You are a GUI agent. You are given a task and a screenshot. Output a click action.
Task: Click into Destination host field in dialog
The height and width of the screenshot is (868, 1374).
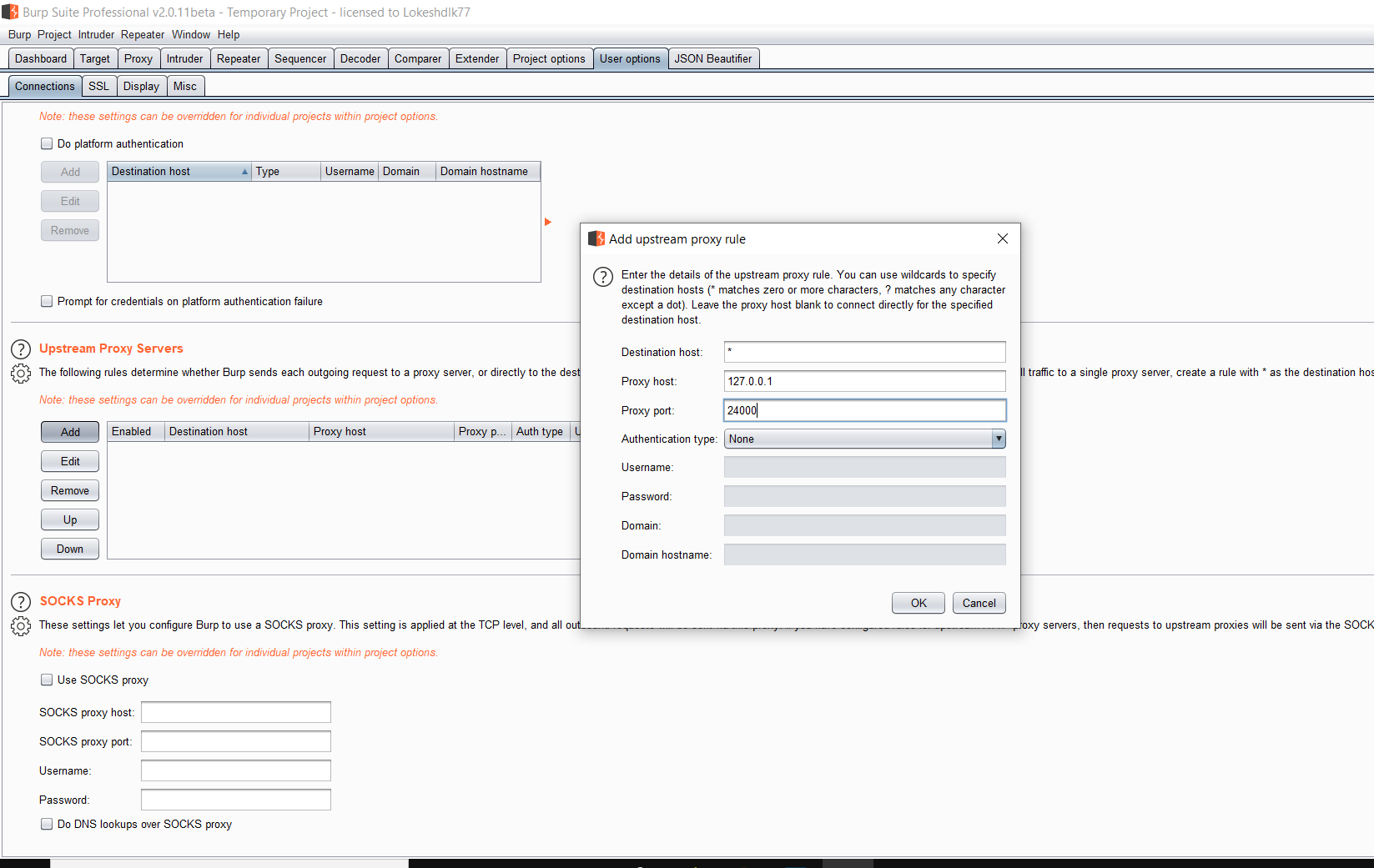[865, 352]
